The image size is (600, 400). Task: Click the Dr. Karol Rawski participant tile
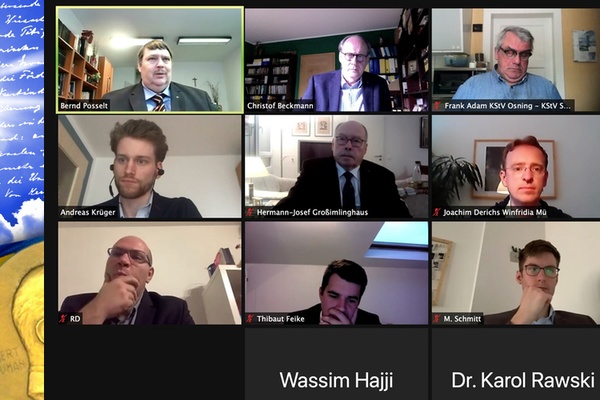coord(516,364)
